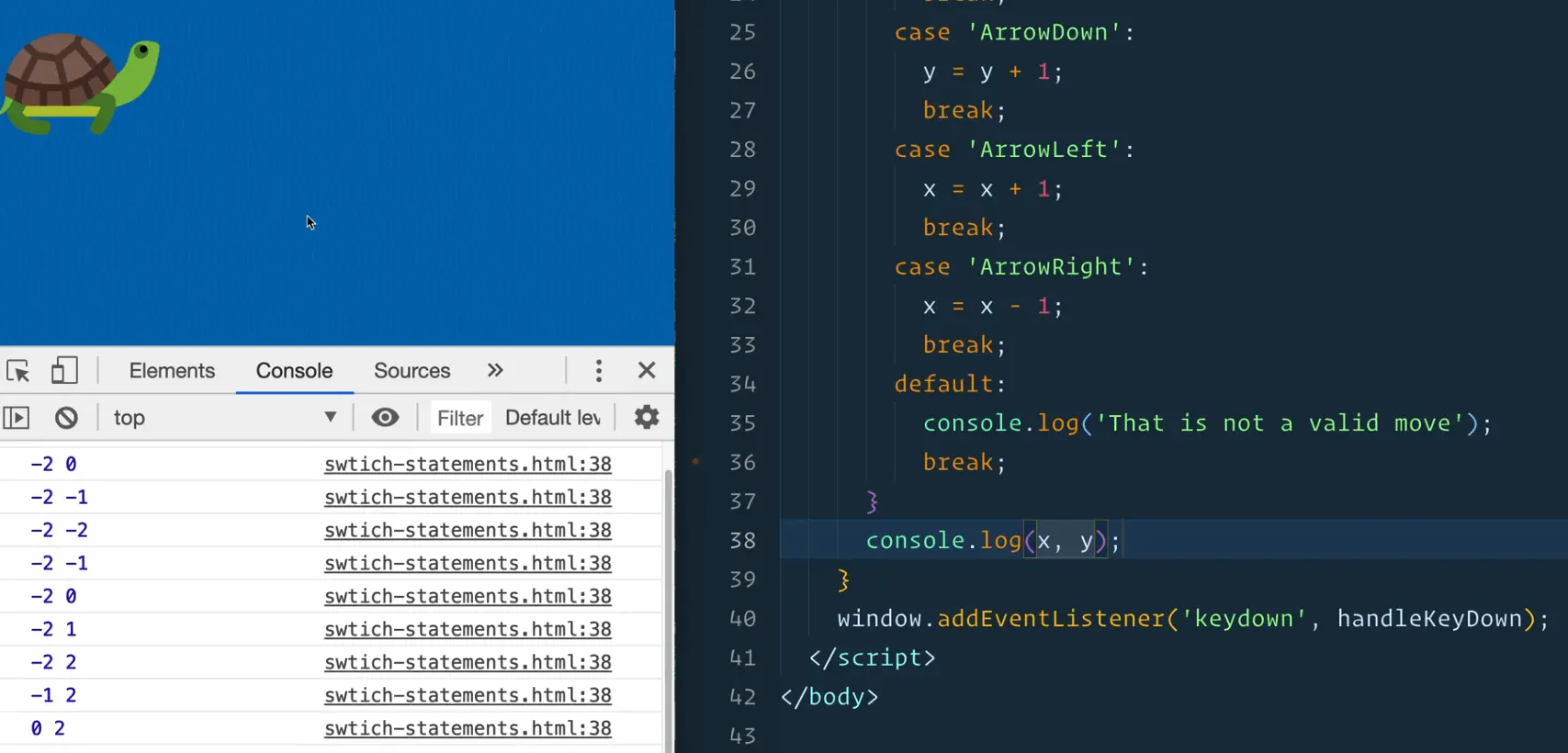Show the console sidebar icon
Viewport: 1568px width, 753px height.
(17, 419)
